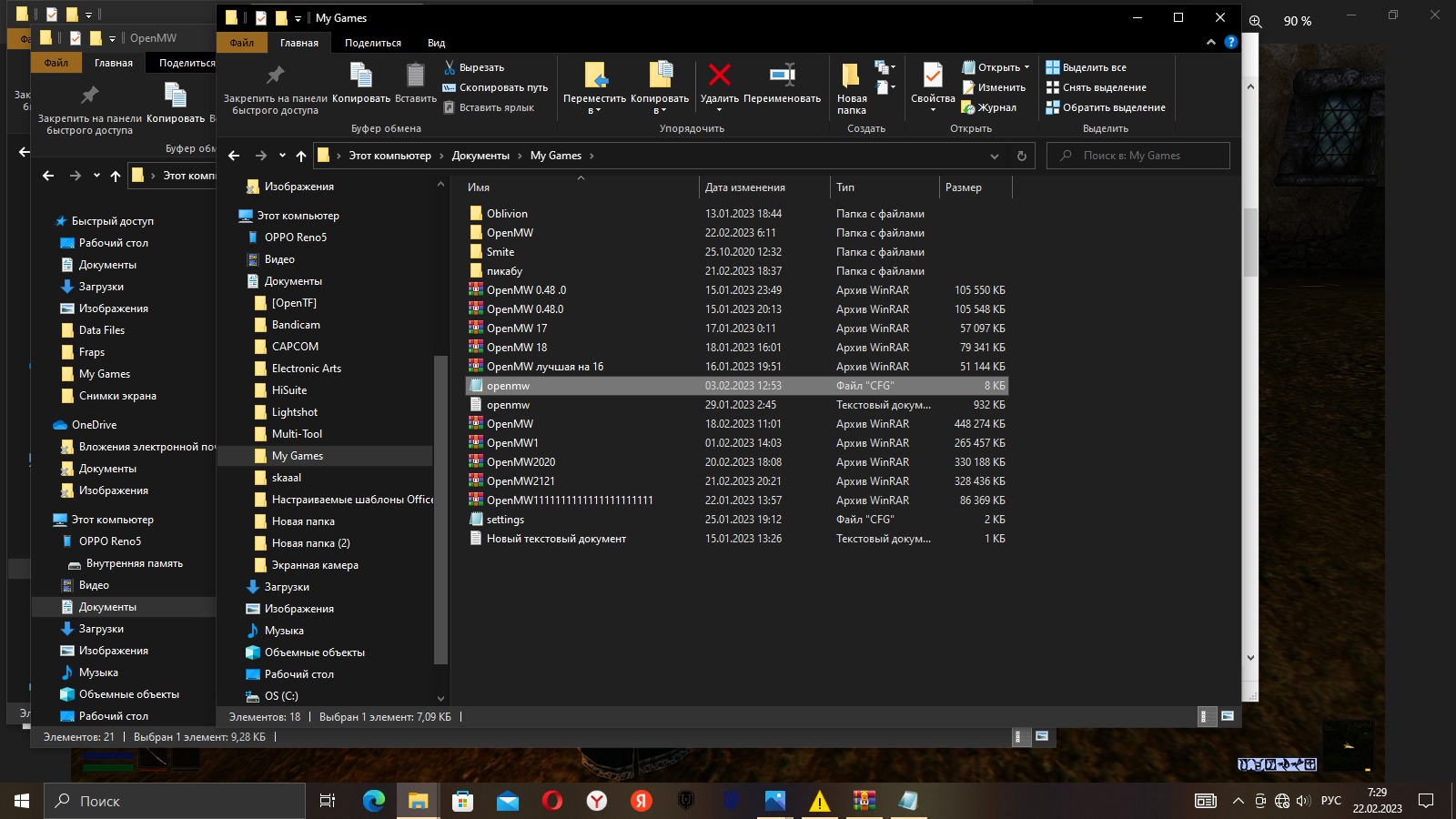Click the navigation pane scrollbar
Screen dimensions: 1456x819
click(440, 510)
